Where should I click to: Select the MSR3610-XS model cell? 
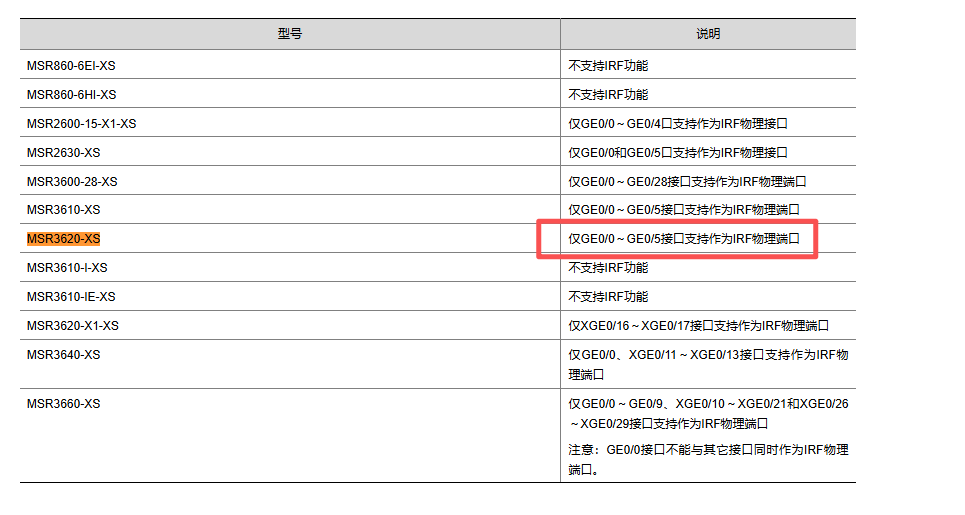290,209
